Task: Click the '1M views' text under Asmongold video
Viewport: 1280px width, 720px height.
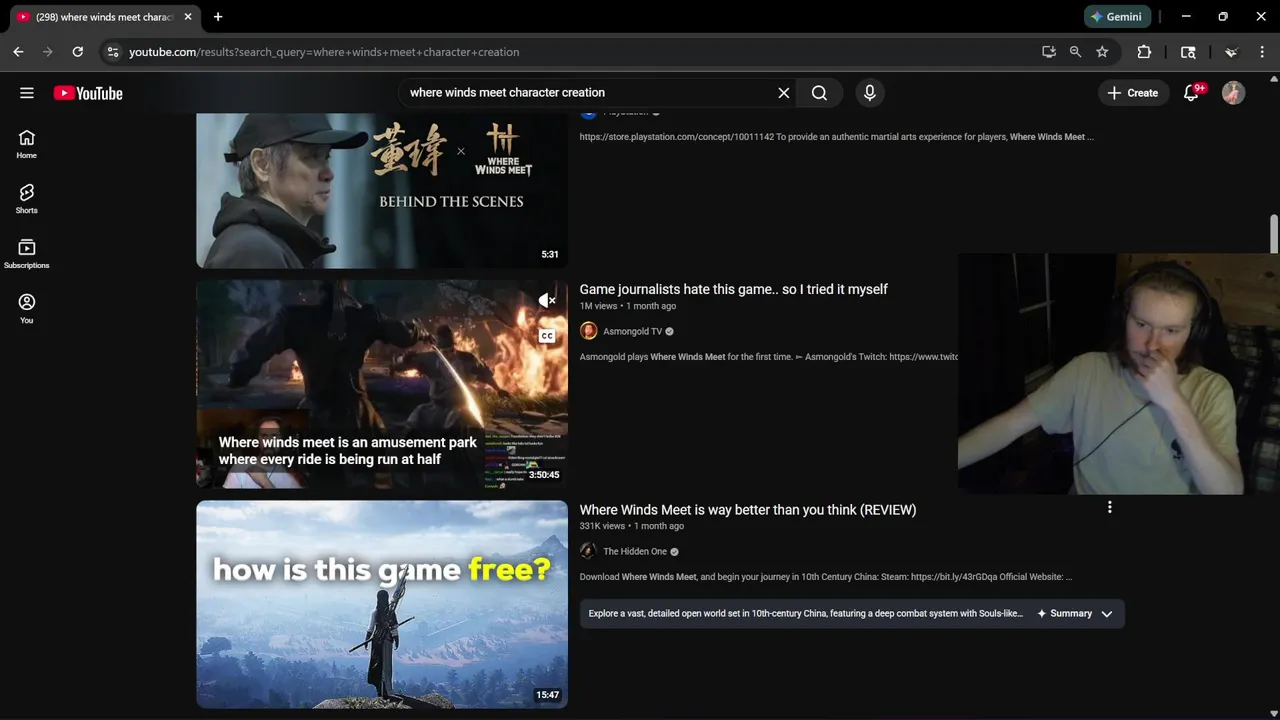Action: point(598,306)
